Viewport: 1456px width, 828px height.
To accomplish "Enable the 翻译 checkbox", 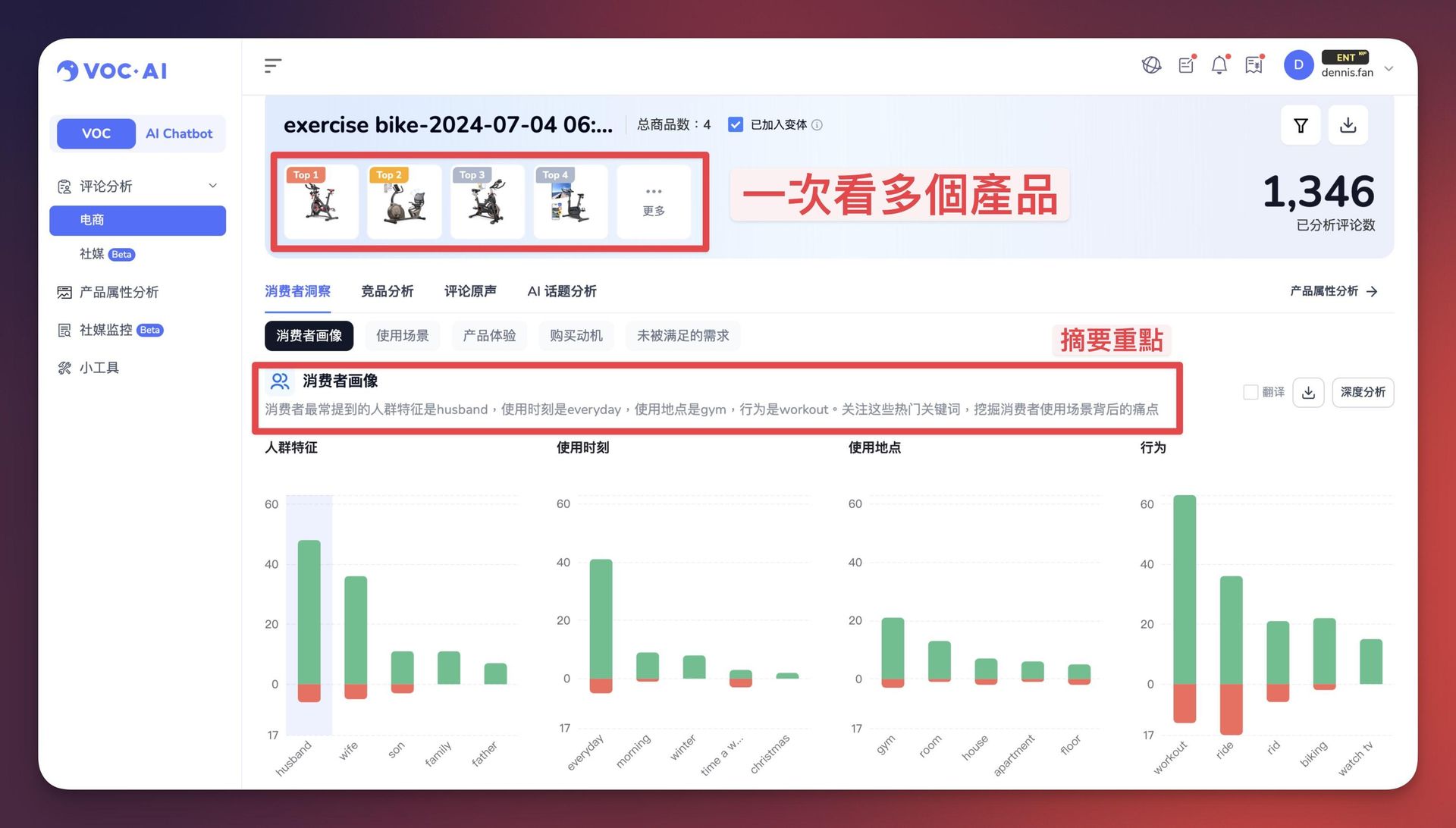I will pos(1250,392).
